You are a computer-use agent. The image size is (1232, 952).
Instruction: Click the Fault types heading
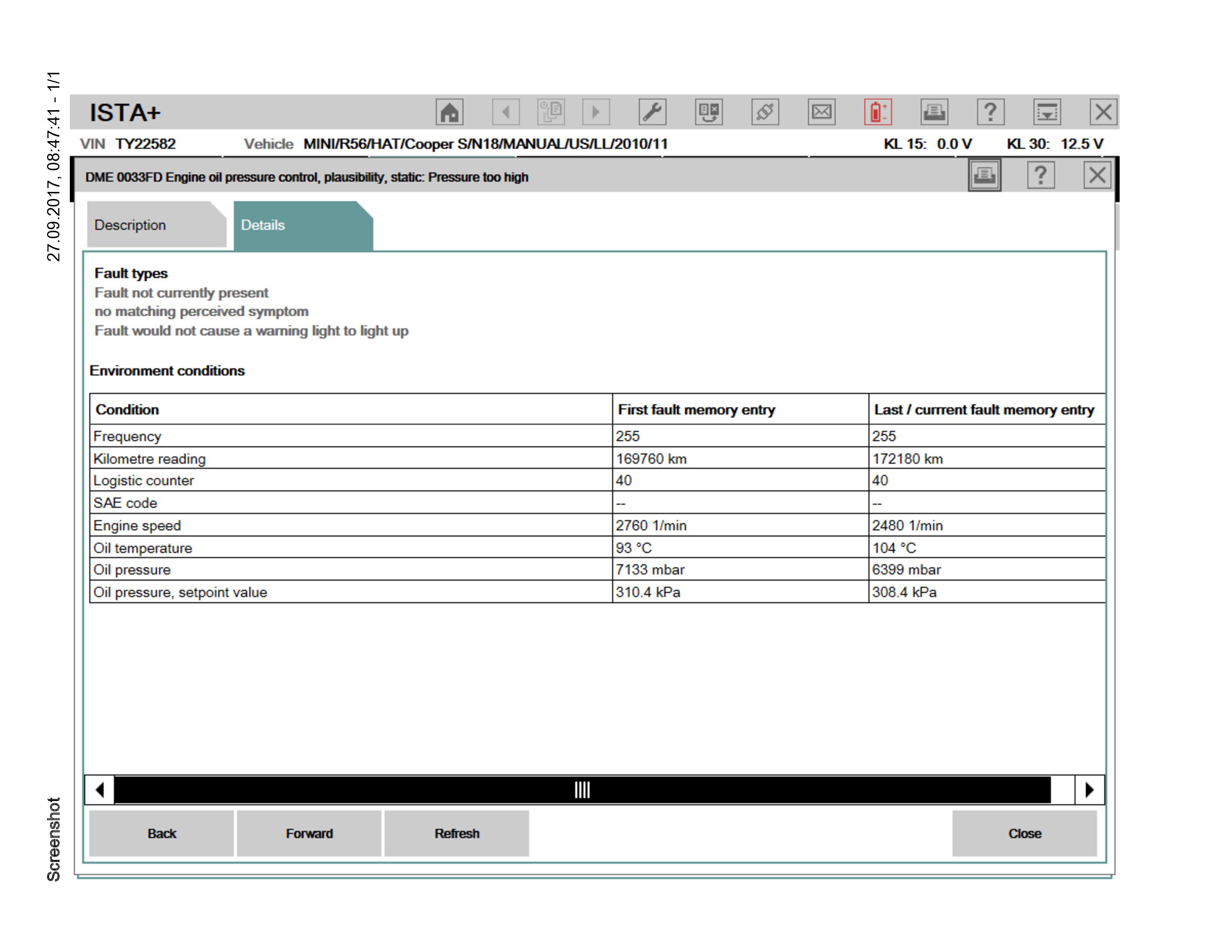click(131, 274)
